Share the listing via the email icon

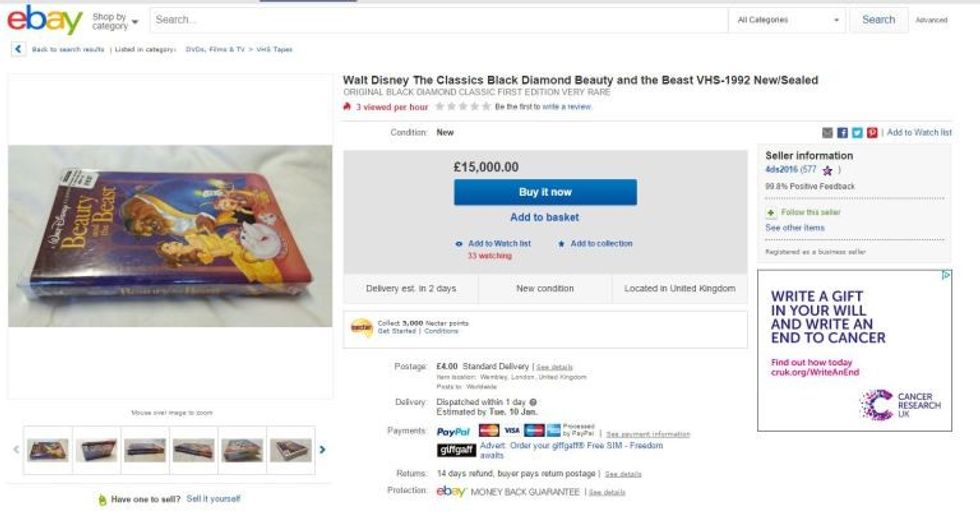tap(827, 132)
